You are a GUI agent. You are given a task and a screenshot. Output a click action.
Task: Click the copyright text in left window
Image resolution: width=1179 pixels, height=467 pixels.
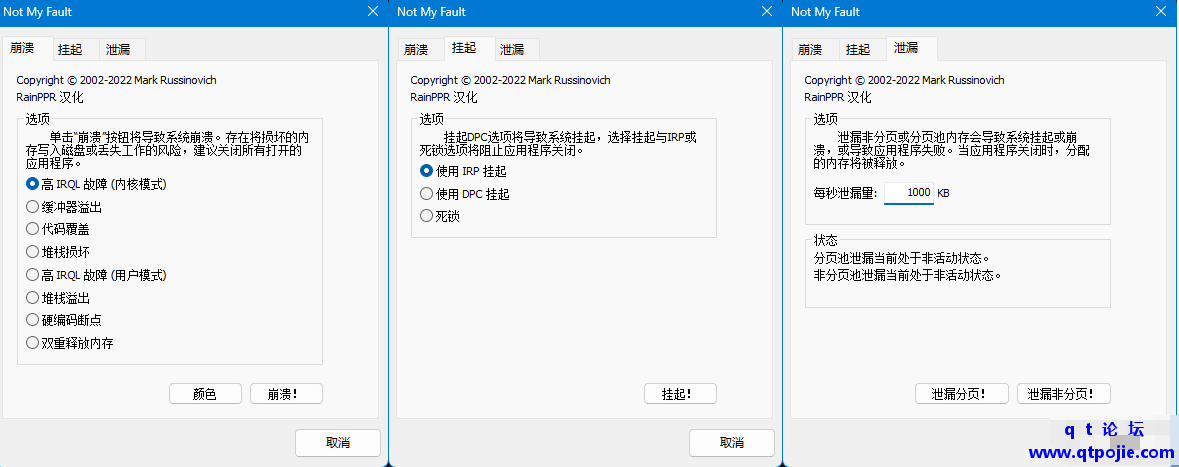pyautogui.click(x=117, y=80)
